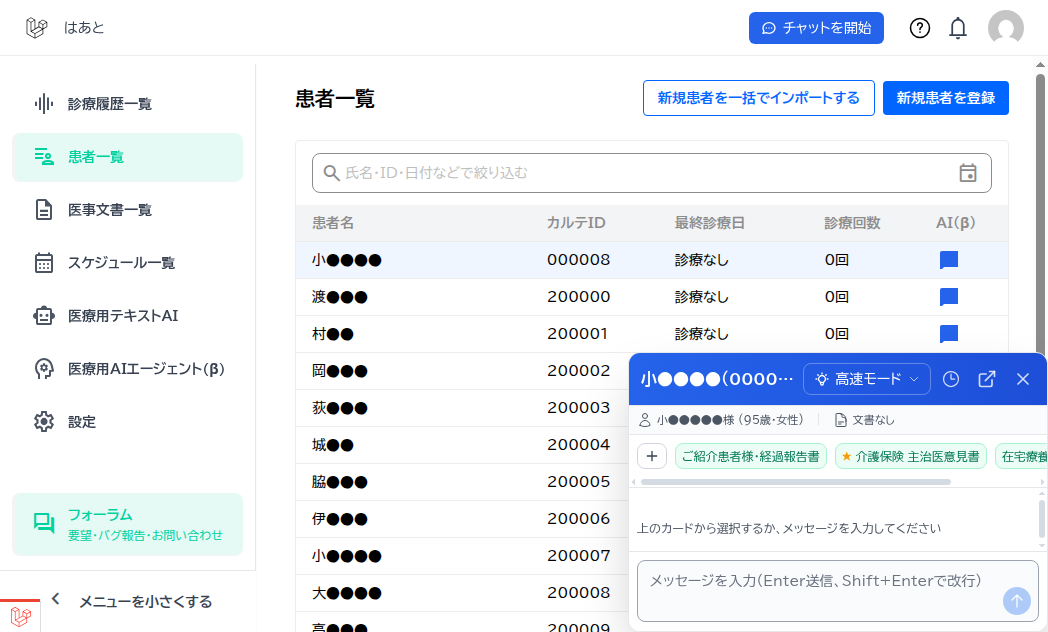The image size is (1048, 632).
Task: Open the date picker in the search bar
Action: tap(968, 172)
